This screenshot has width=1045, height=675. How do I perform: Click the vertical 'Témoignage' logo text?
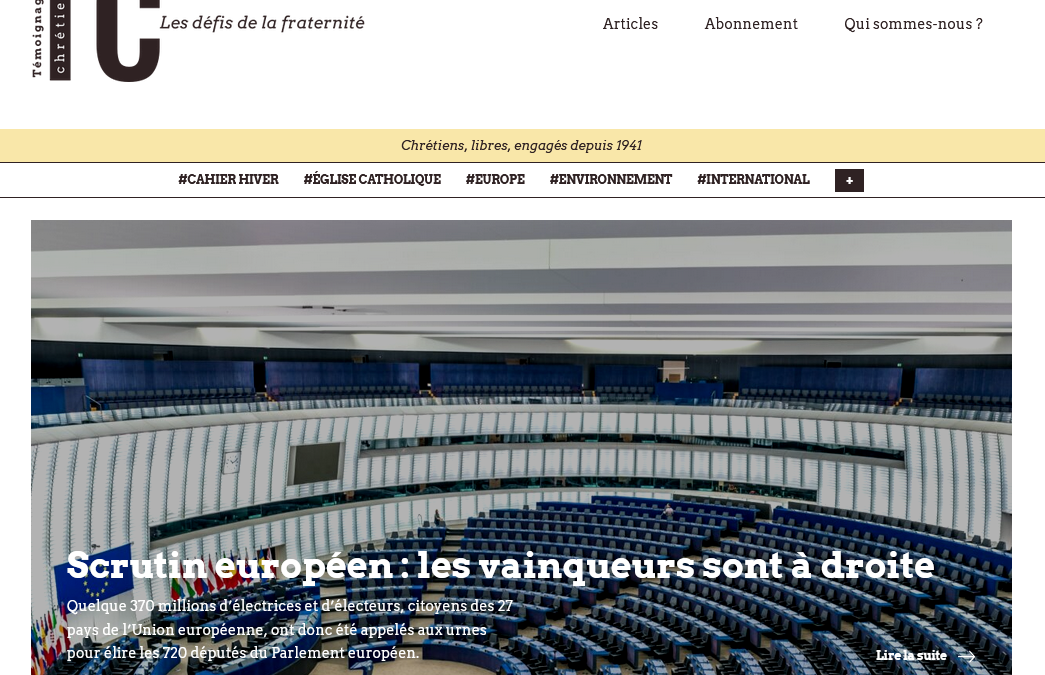click(37, 38)
